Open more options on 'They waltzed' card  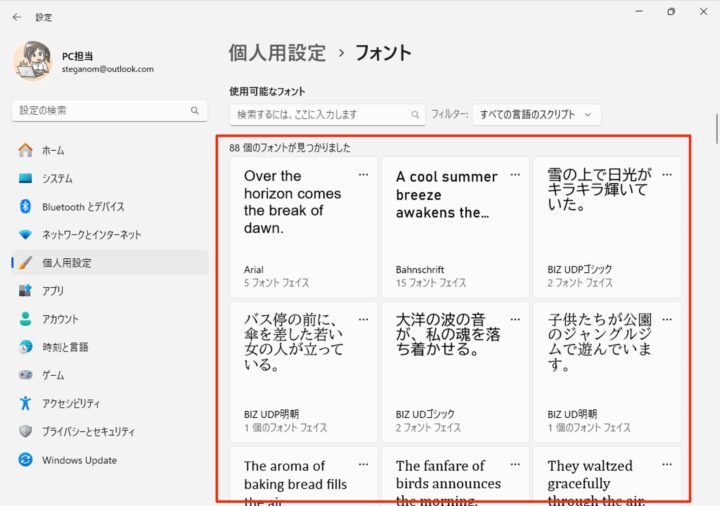click(x=667, y=464)
